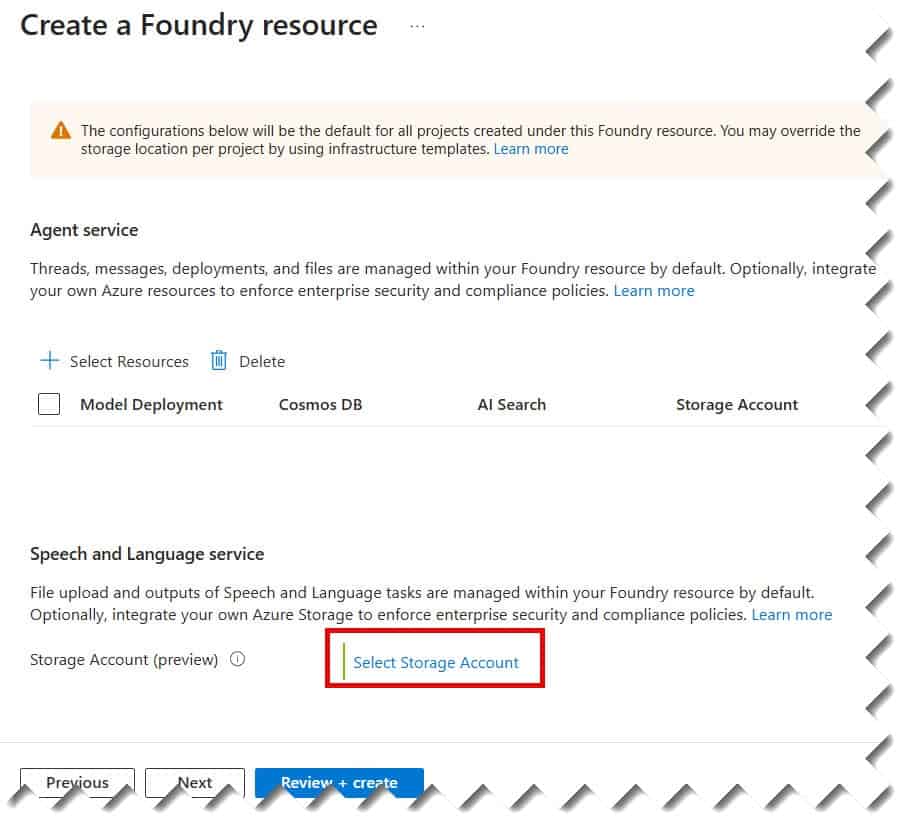Click the Model Deployment column header
The height and width of the screenshot is (824, 905).
pos(150,404)
